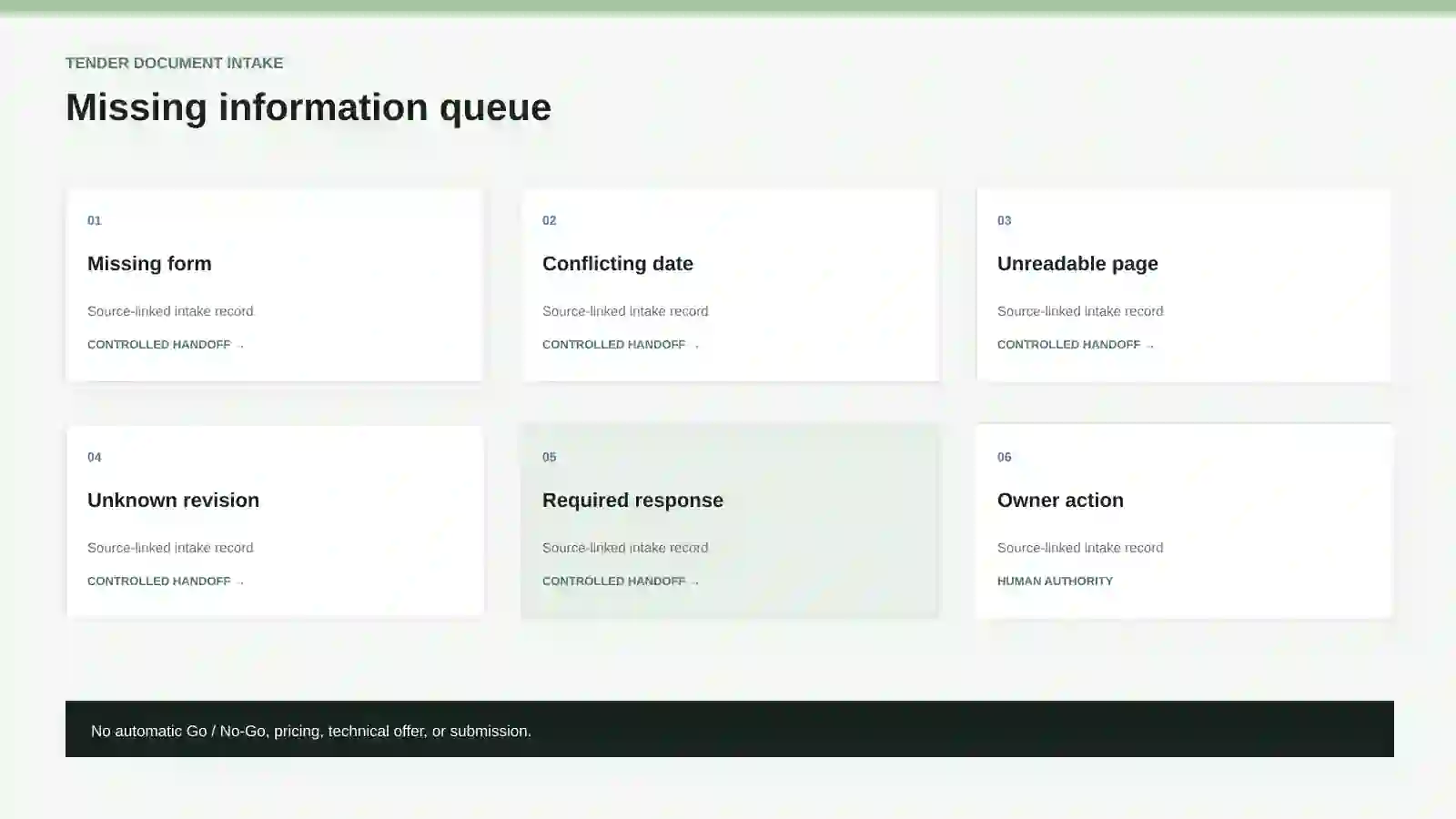
Task: Open the Missing form card
Action: 274,285
